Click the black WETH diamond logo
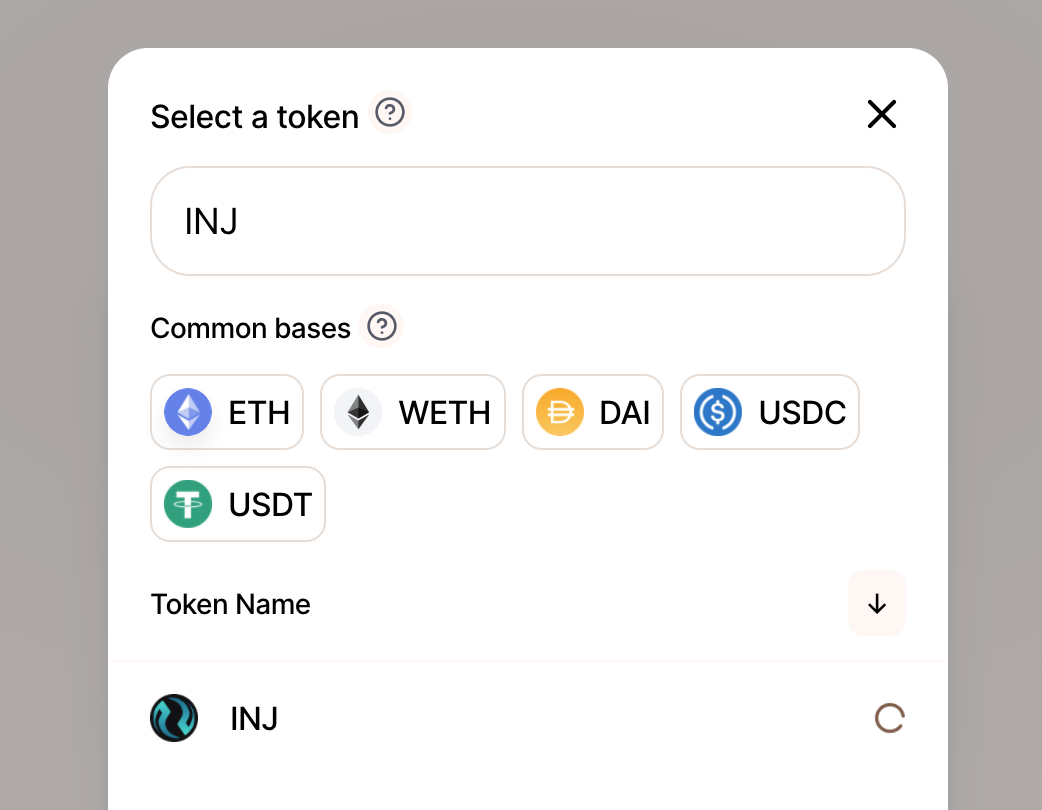Viewport: 1042px width, 810px height. coord(358,412)
